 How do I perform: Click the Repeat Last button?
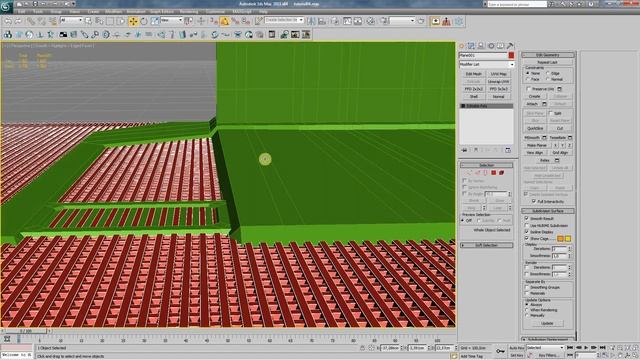(547, 62)
